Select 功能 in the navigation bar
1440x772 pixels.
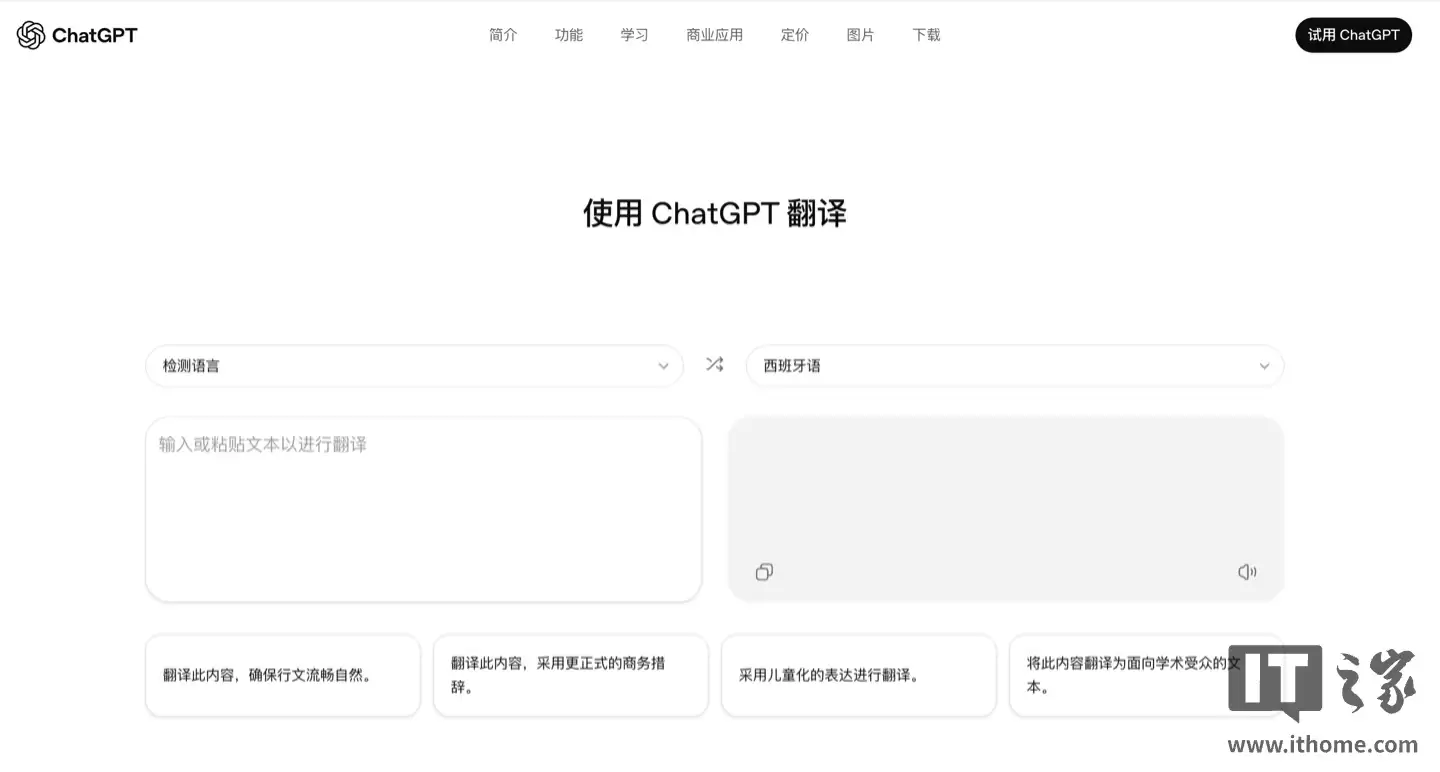coord(568,34)
